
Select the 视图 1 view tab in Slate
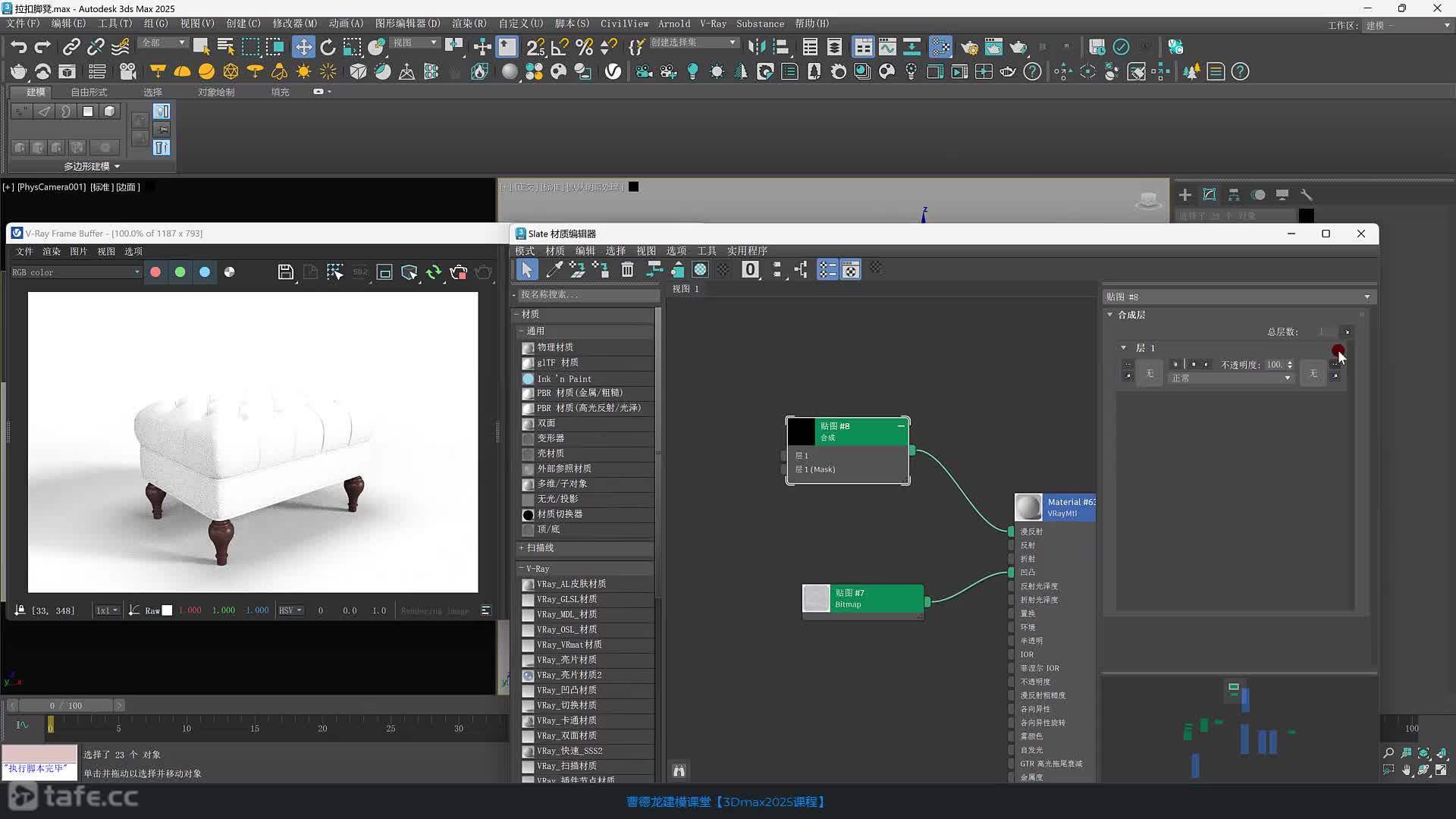pos(686,289)
